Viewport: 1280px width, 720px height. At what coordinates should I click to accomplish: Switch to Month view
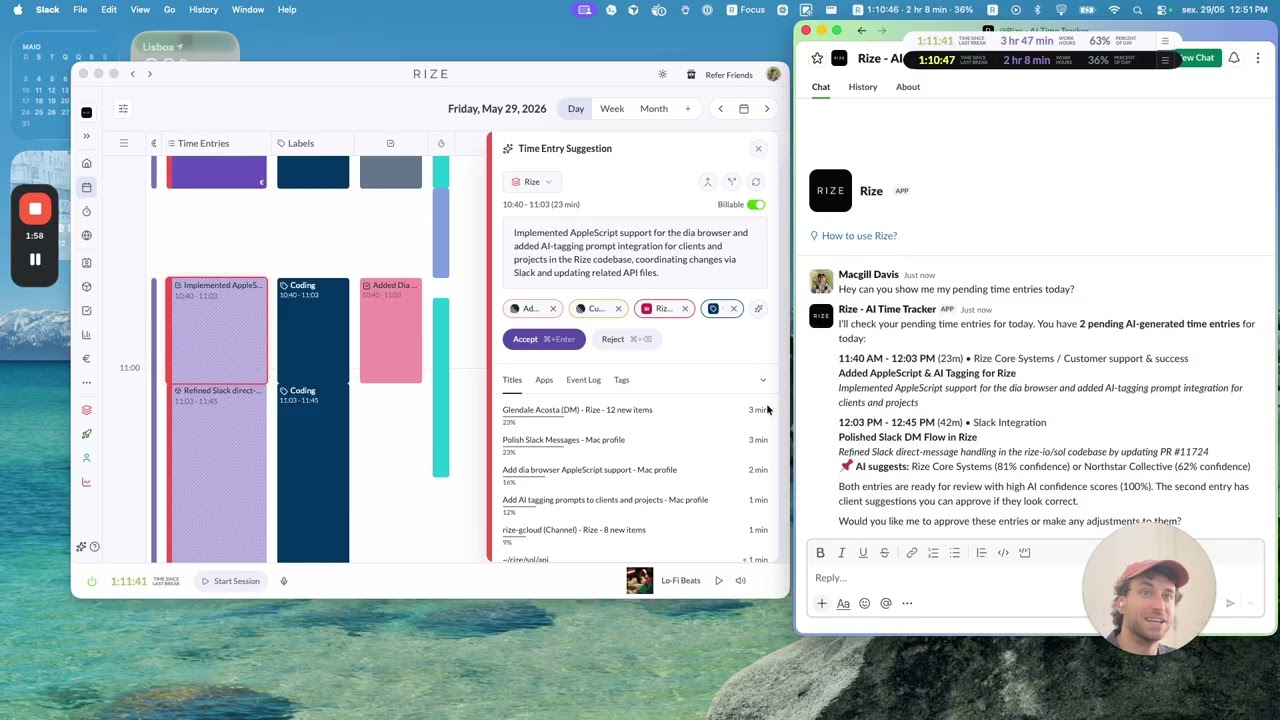pos(654,109)
